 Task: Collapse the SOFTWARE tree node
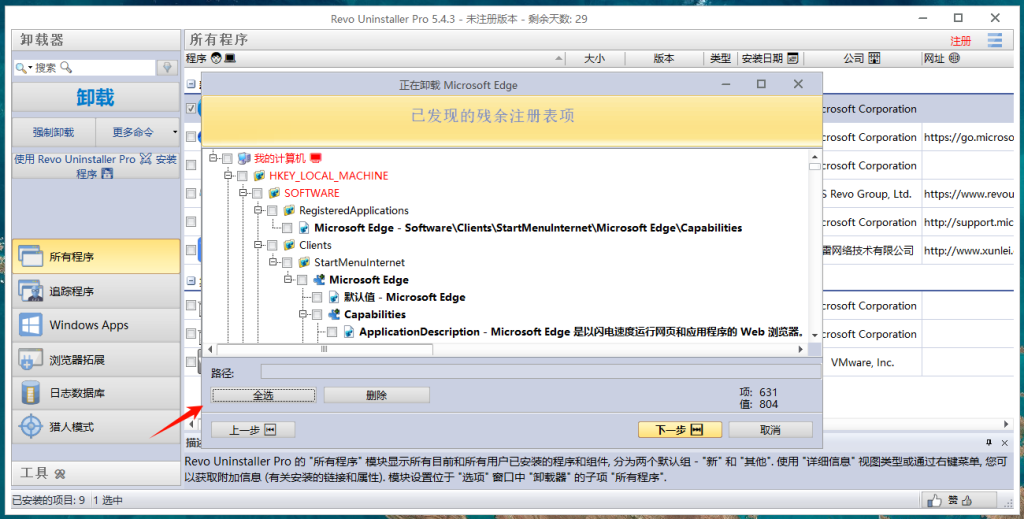click(243, 193)
